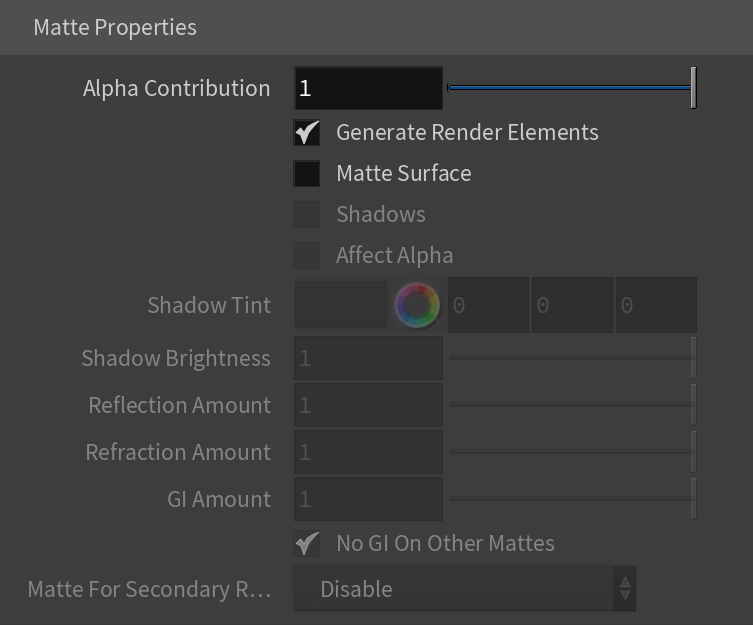Toggle the Shadows checkbox
Viewport: 753px width, 625px height.
tap(306, 214)
